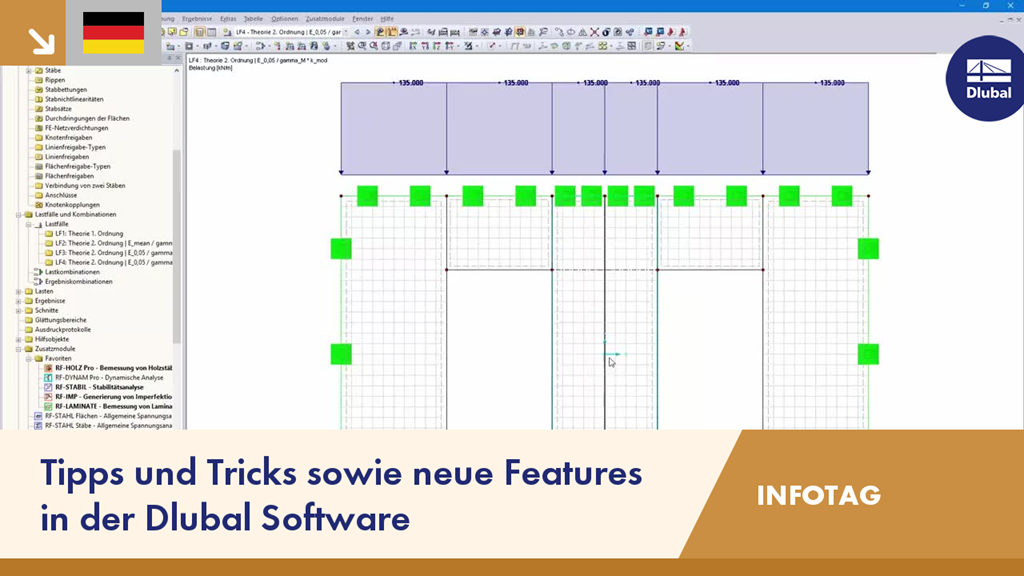The image size is (1024, 576).
Task: Open the load case selector combo box
Action: pos(291,32)
